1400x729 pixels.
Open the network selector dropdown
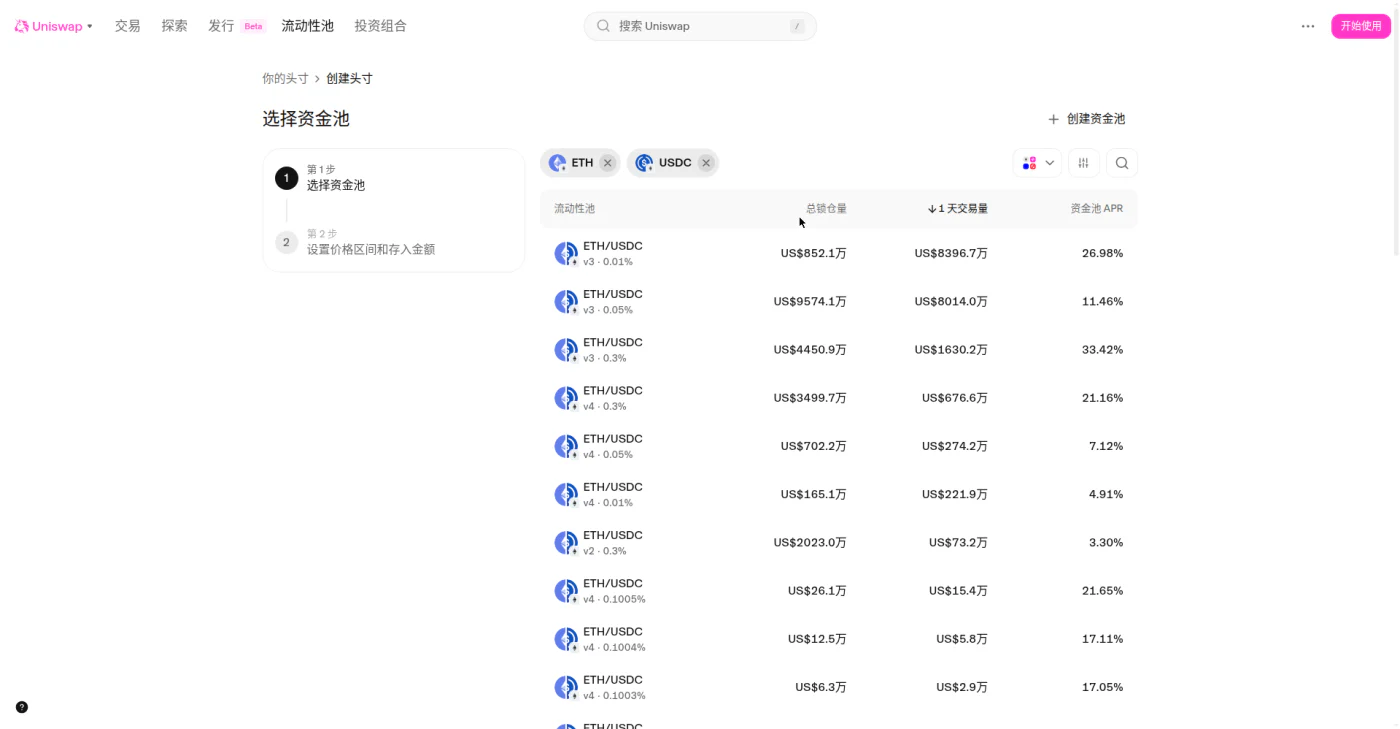(x=1037, y=163)
